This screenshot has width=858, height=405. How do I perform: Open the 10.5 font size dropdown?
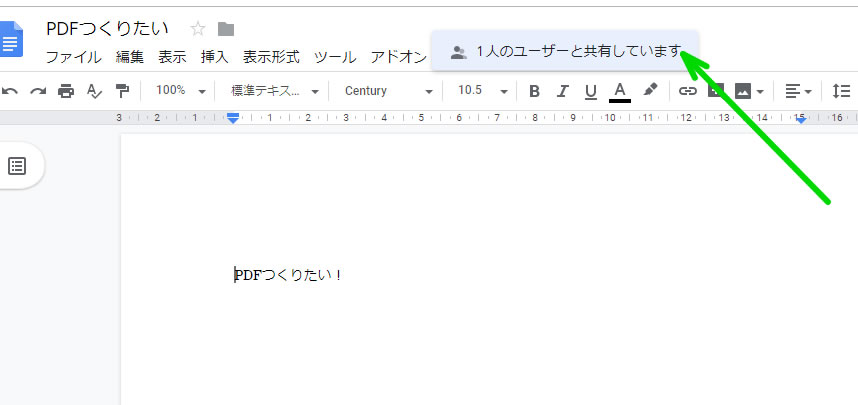pos(483,91)
